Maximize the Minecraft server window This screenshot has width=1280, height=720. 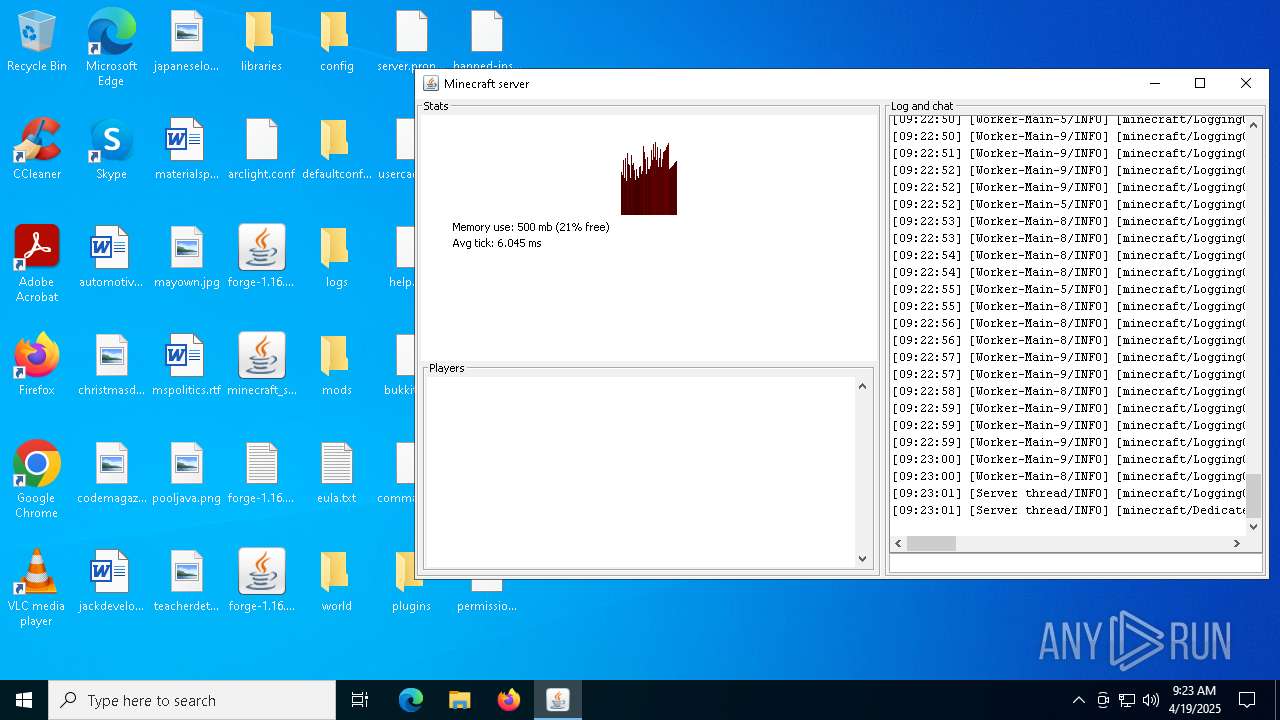pyautogui.click(x=1200, y=84)
